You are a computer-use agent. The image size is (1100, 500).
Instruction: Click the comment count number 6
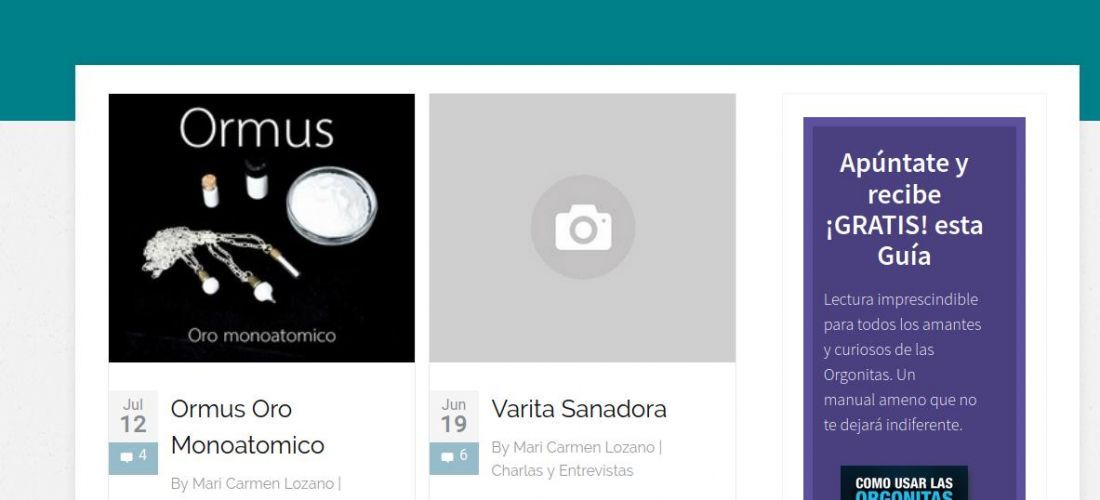(463, 456)
